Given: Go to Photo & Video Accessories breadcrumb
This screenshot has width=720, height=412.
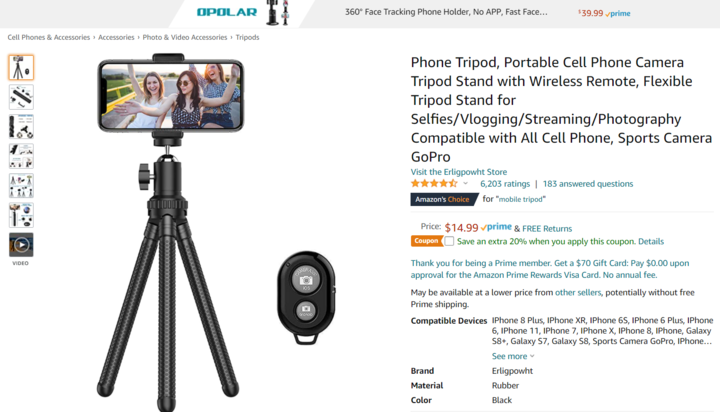Looking at the screenshot, I should pos(185,37).
